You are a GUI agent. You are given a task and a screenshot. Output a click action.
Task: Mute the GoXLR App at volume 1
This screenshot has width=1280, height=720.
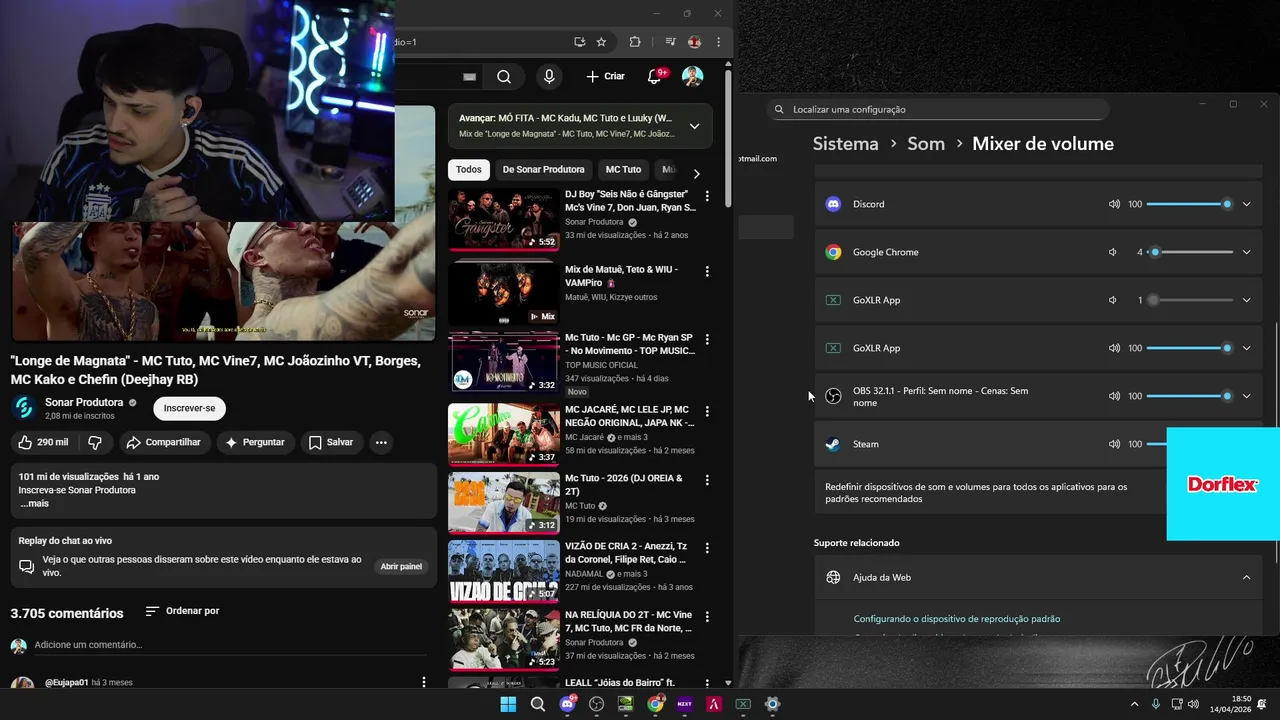click(x=1112, y=300)
